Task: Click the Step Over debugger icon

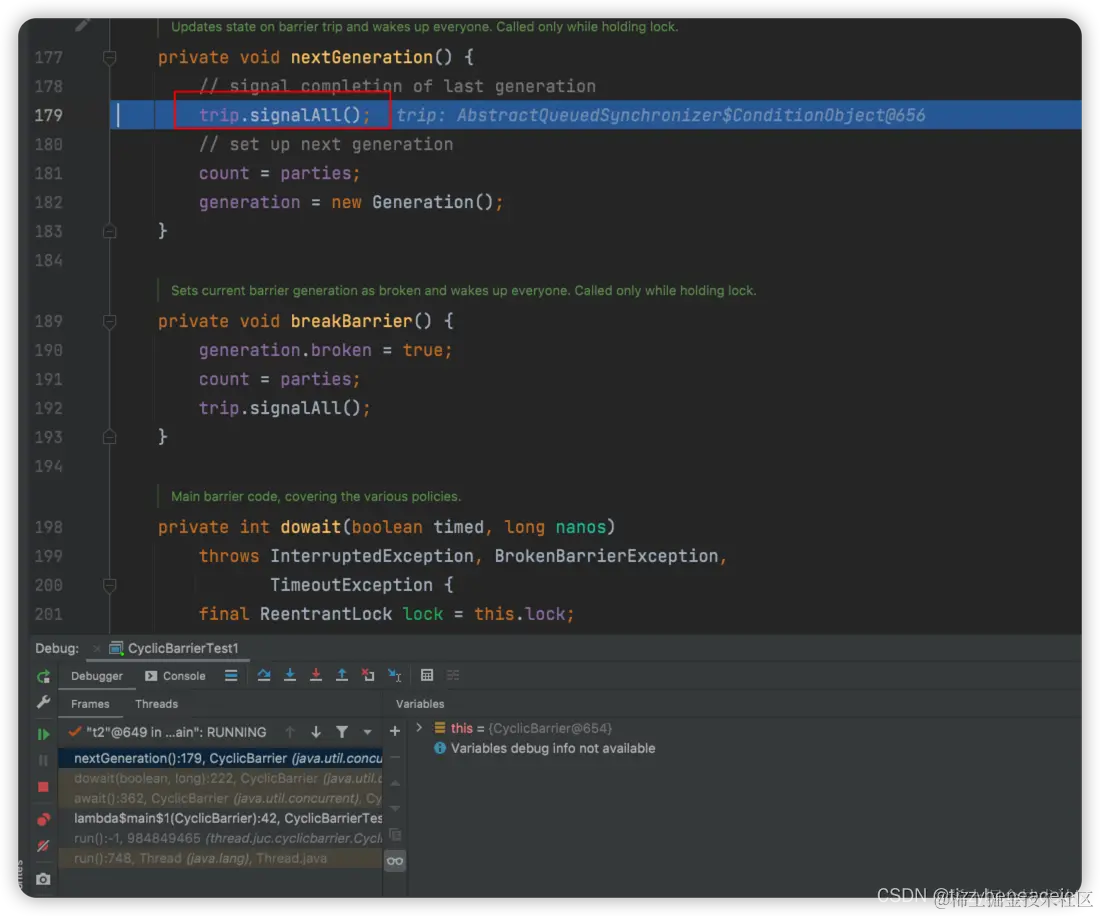Action: (264, 675)
